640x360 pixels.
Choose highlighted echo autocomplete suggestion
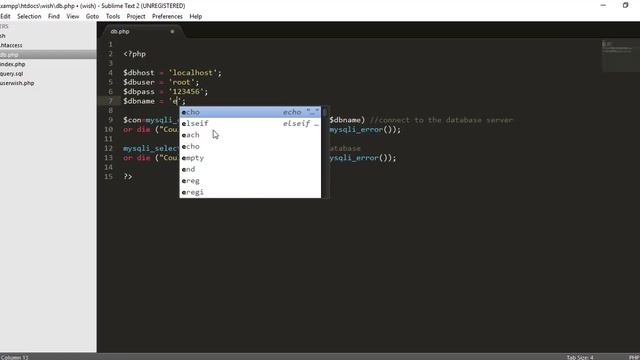pyautogui.click(x=250, y=112)
